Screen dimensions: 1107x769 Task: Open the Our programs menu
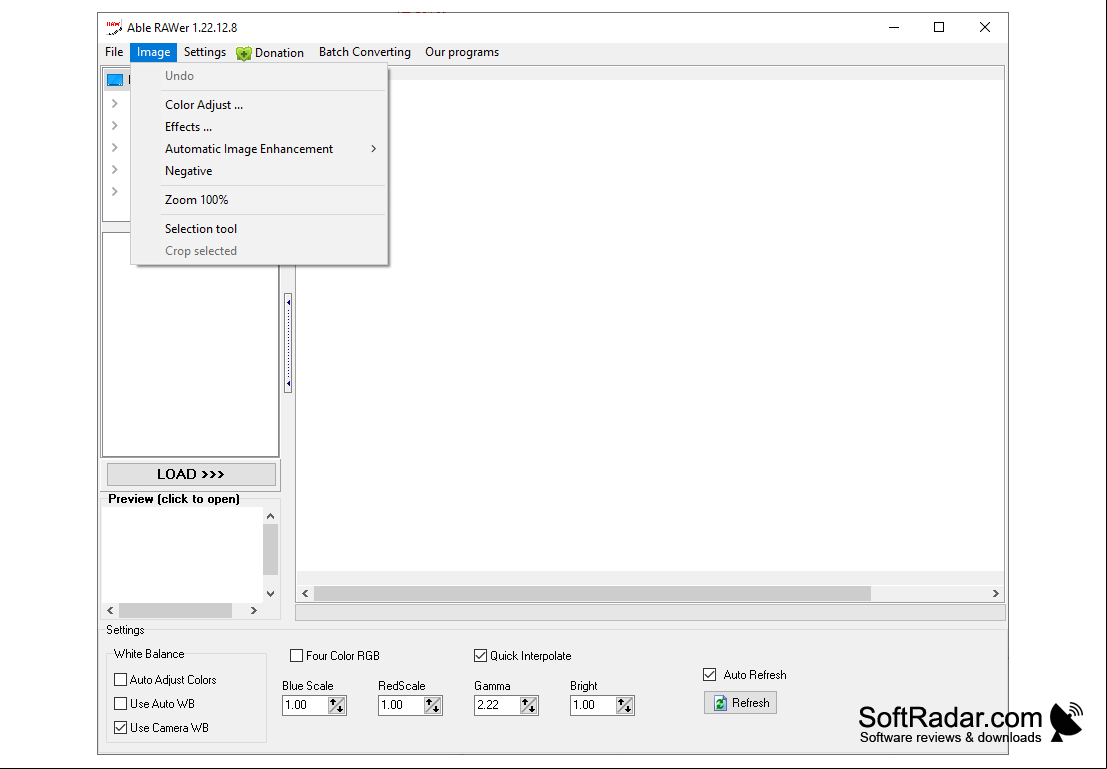point(462,52)
